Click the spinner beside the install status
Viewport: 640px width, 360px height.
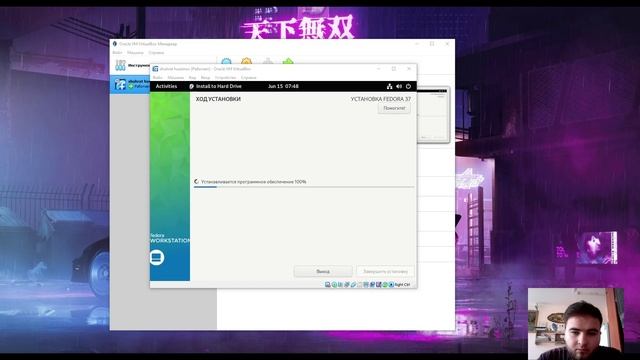(x=196, y=182)
